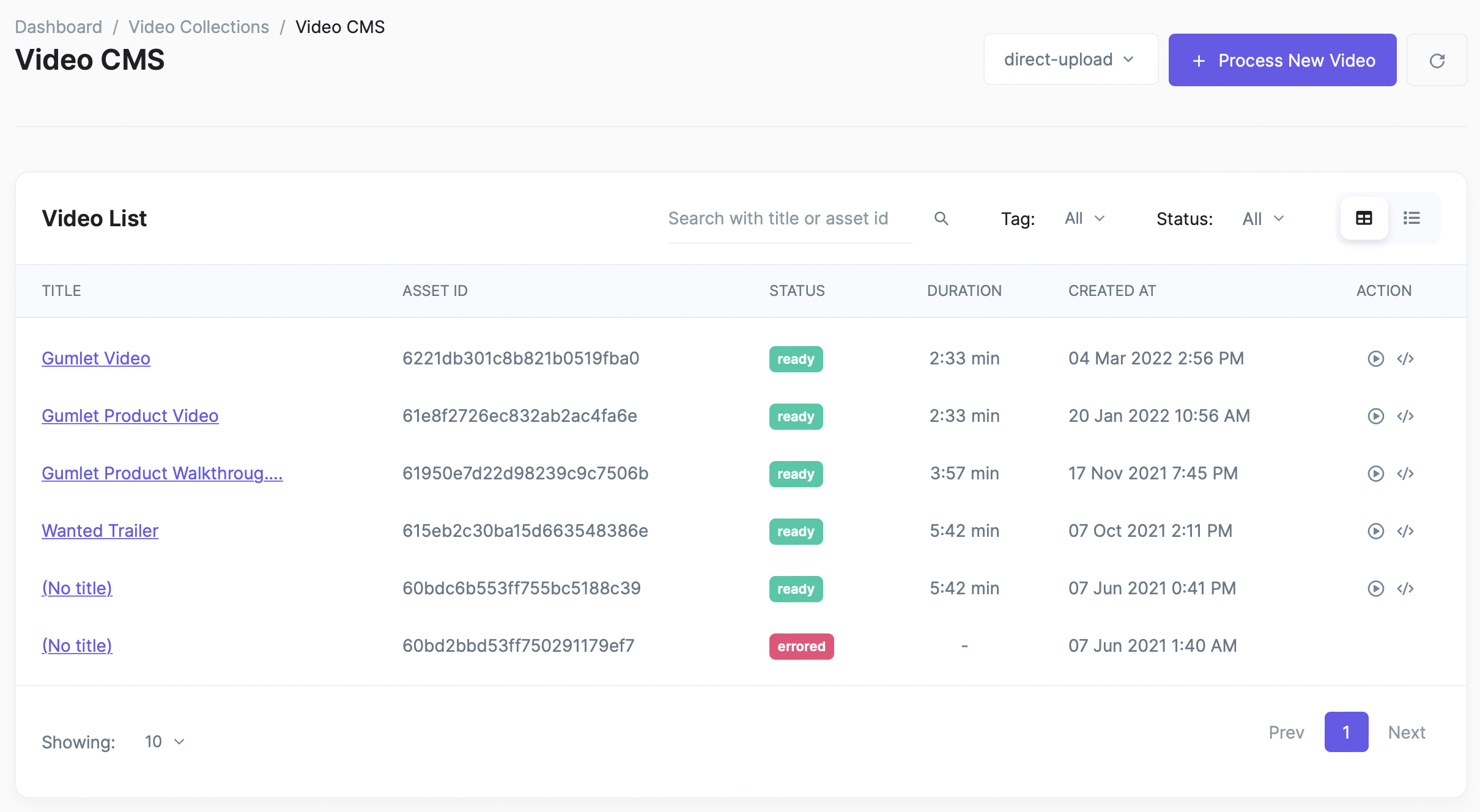Viewport: 1480px width, 812px height.
Task: Open embed code for Gumlet Product Video
Action: coord(1405,416)
